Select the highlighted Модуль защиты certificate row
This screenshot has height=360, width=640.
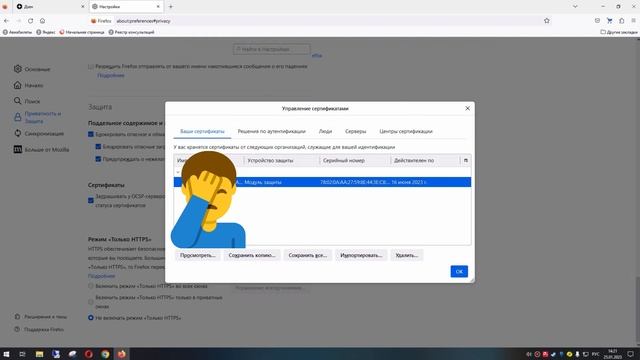tap(322, 182)
